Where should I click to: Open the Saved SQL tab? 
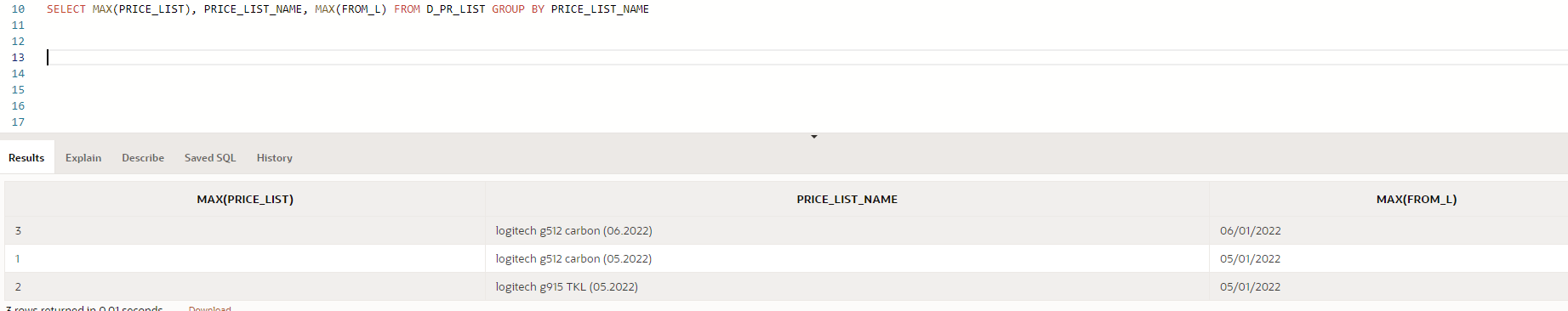coord(210,158)
